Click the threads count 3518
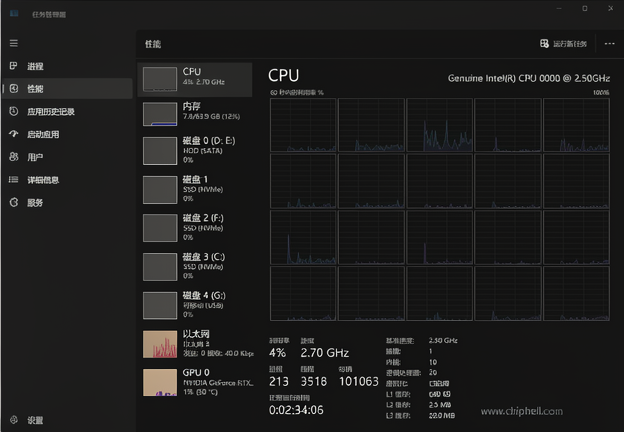This screenshot has height=432, width=624. (x=314, y=381)
